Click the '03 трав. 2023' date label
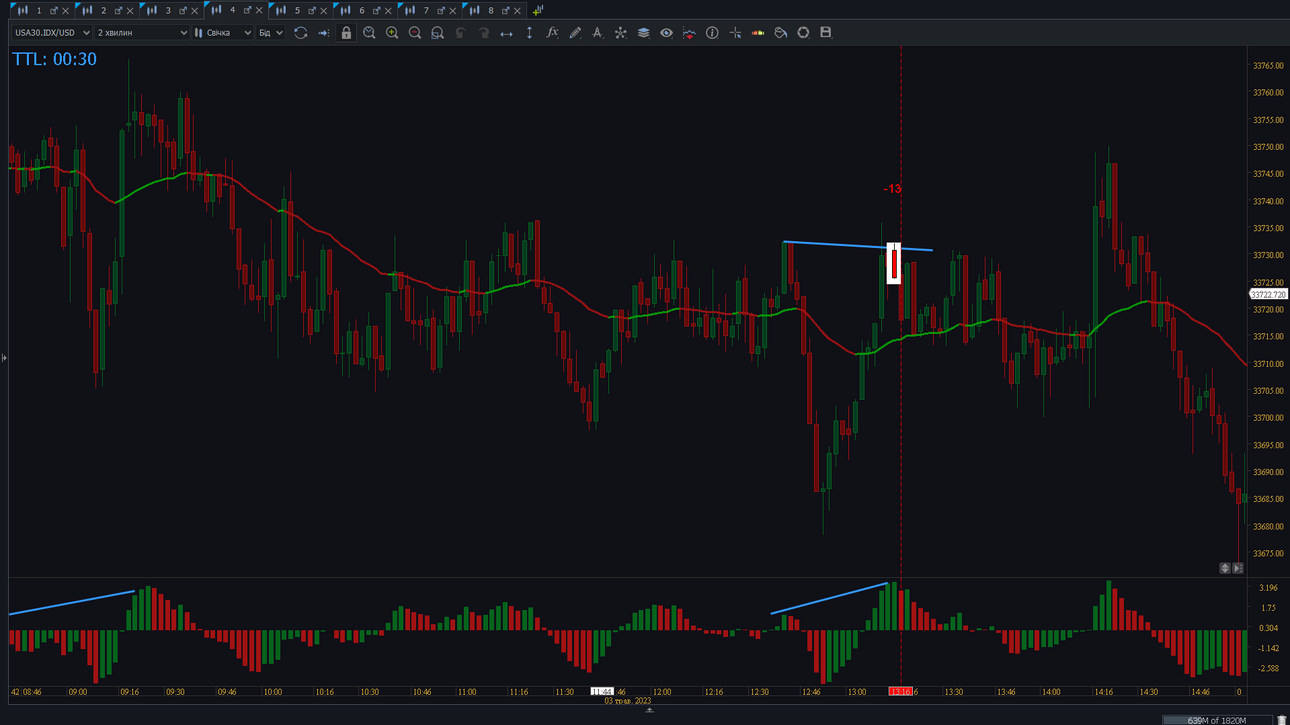This screenshot has width=1290, height=725. 627,701
